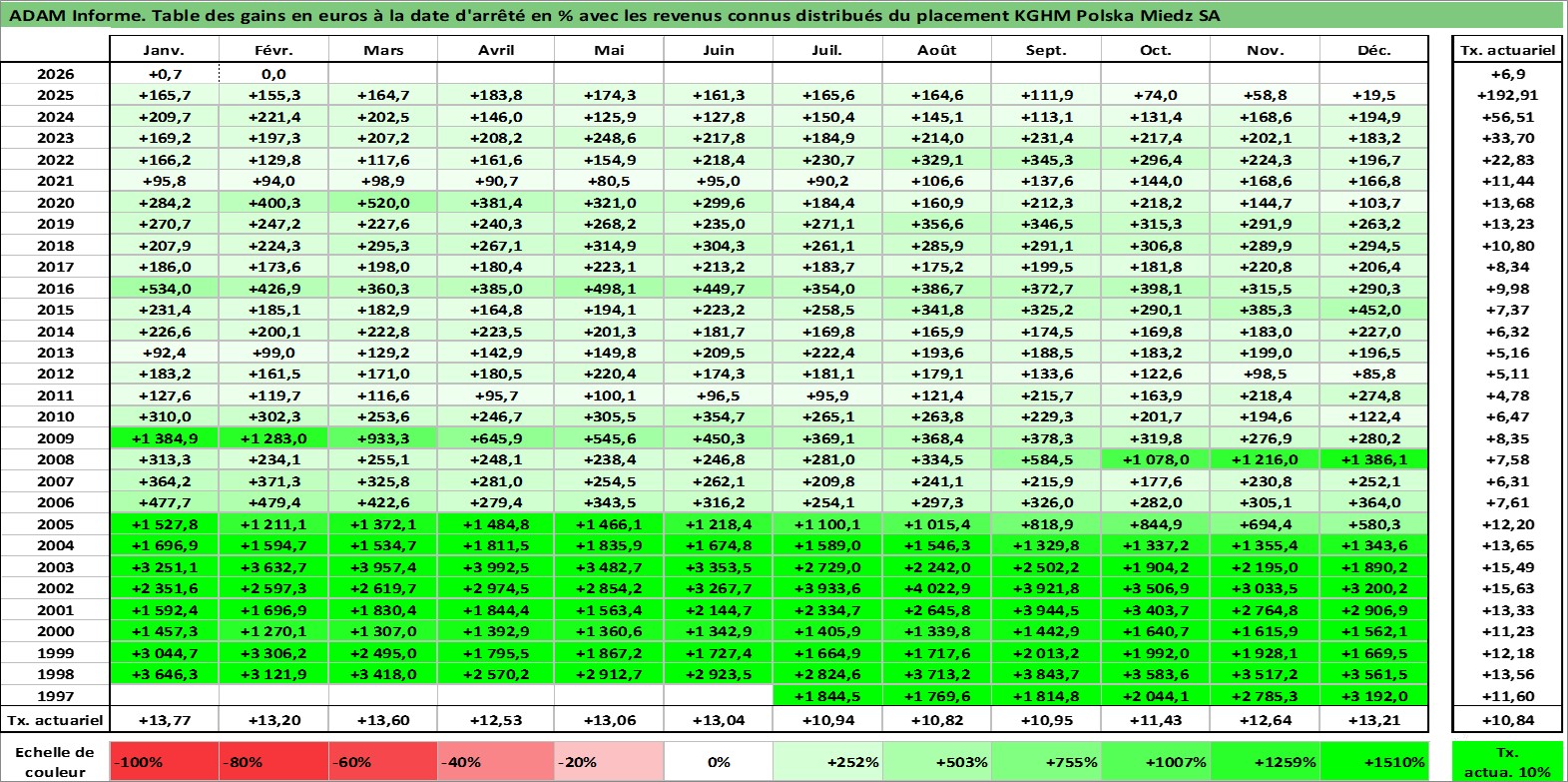Click the +3 646,3 cell for January 1998
Viewport: 1568px width, 782px height.
point(164,674)
